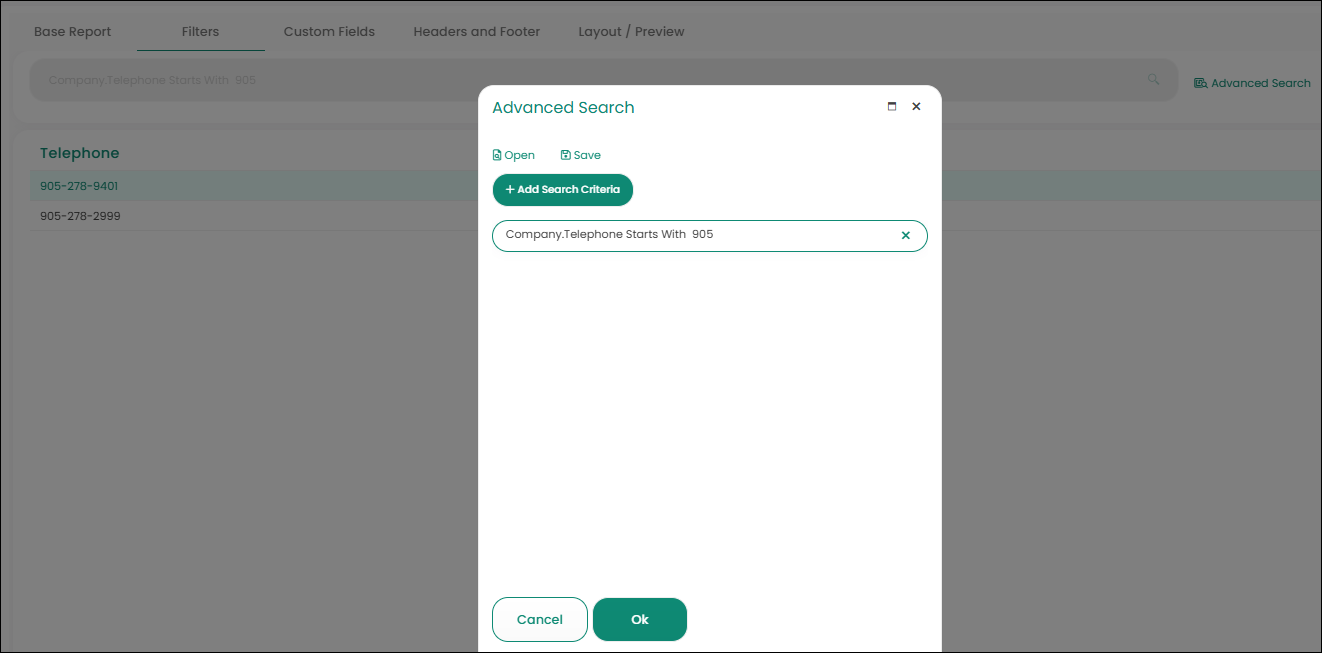This screenshot has height=653, width=1322.
Task: Close the Advanced Search dialog
Action: pyautogui.click(x=916, y=107)
